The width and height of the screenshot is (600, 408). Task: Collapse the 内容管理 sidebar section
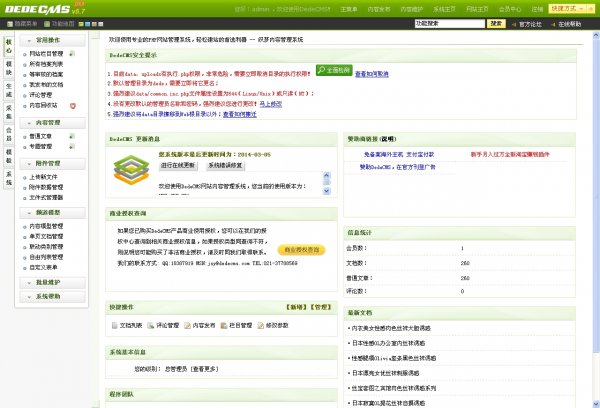click(52, 123)
